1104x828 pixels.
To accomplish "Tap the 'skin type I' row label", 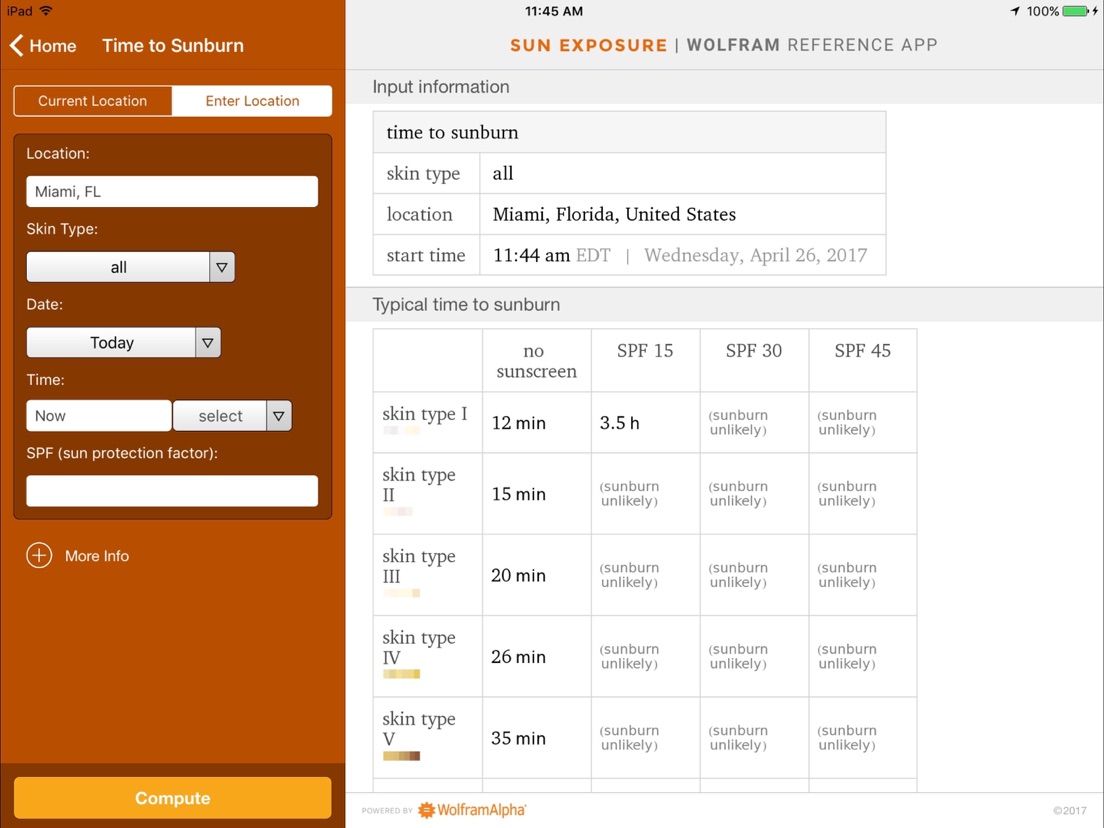I will pos(425,414).
